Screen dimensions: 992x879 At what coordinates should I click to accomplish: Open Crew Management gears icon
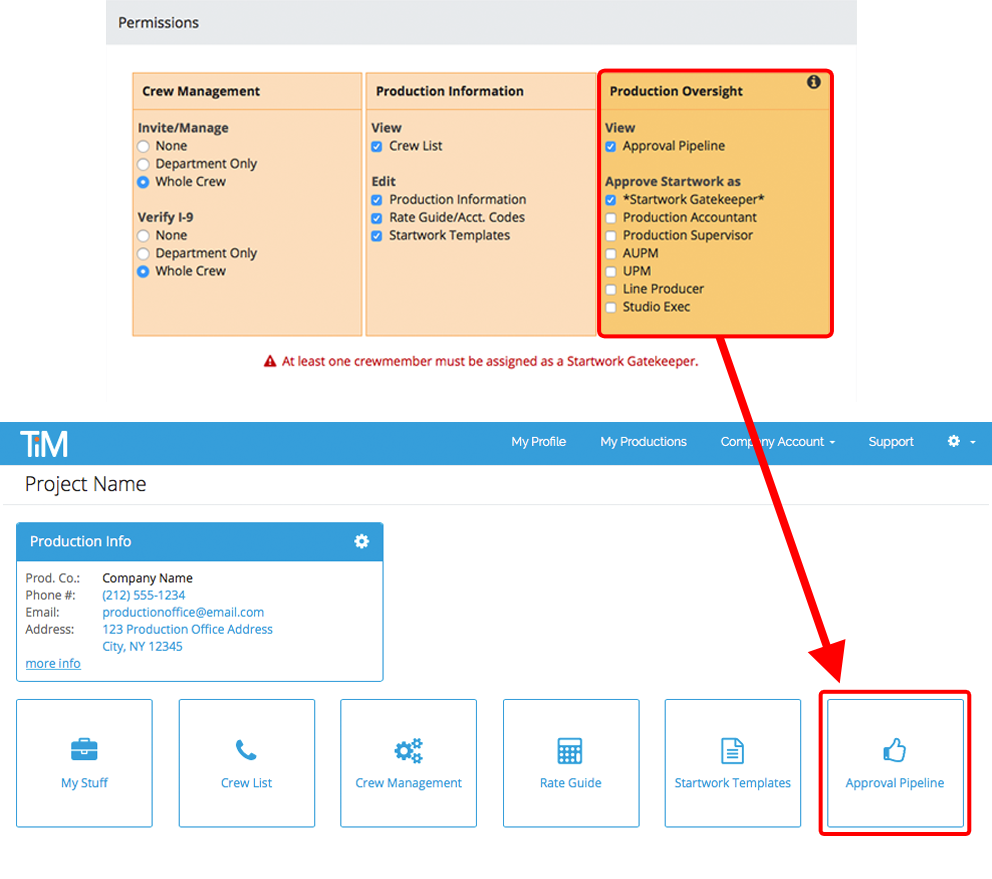(408, 749)
